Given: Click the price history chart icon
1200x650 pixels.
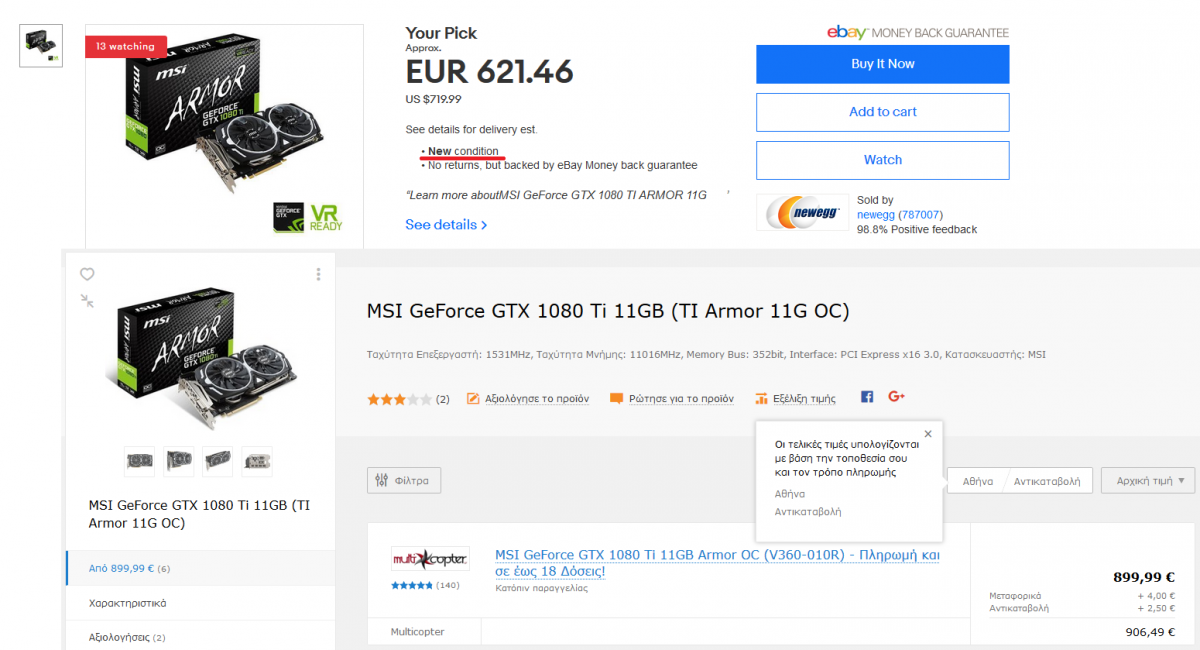Looking at the screenshot, I should point(762,398).
